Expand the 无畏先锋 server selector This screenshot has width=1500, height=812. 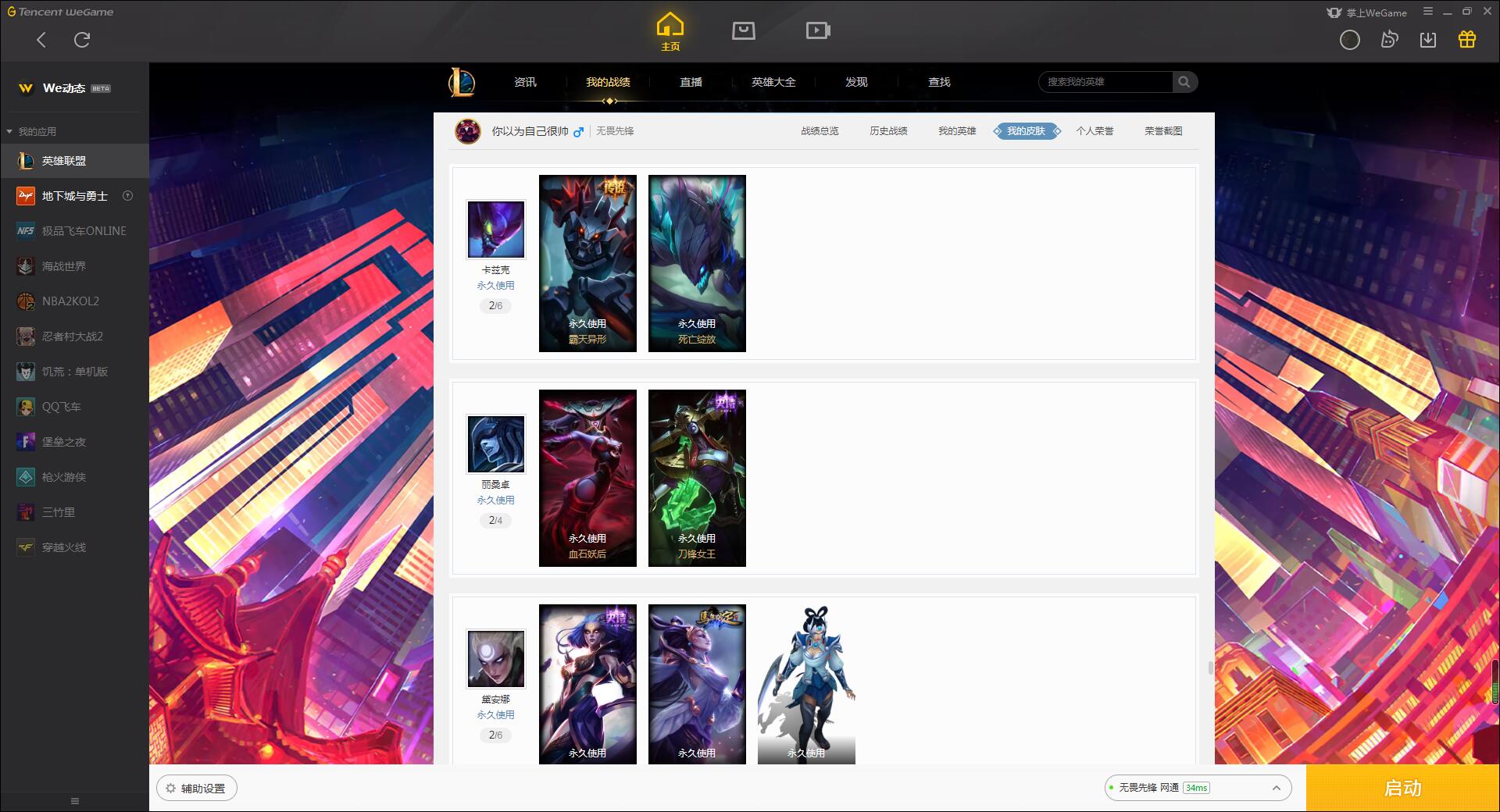click(x=1198, y=789)
